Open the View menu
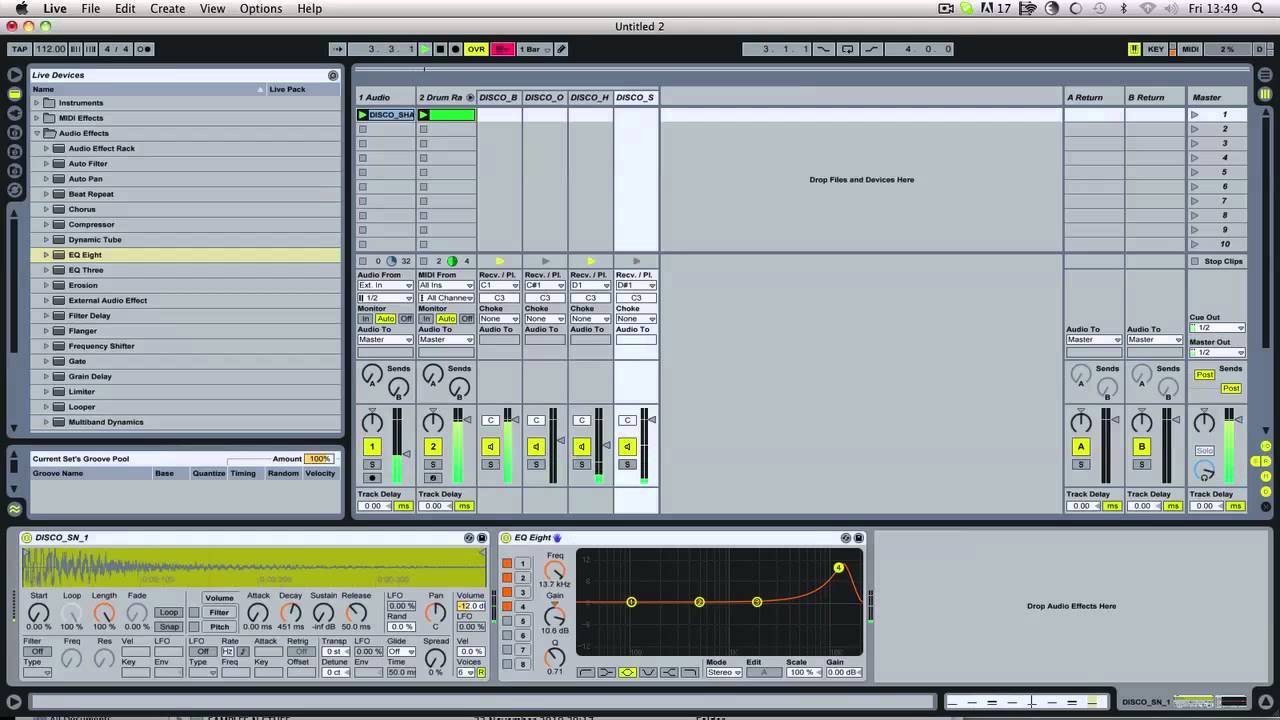The height and width of the screenshot is (720, 1280). (213, 9)
